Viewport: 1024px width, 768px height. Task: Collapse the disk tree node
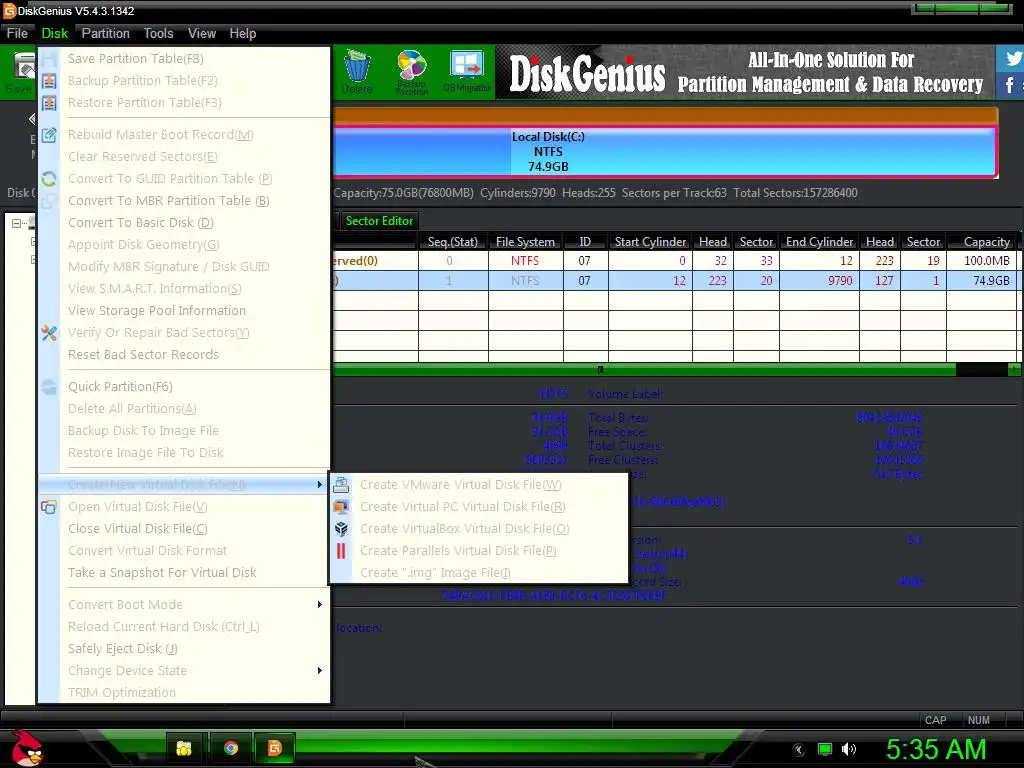click(16, 223)
